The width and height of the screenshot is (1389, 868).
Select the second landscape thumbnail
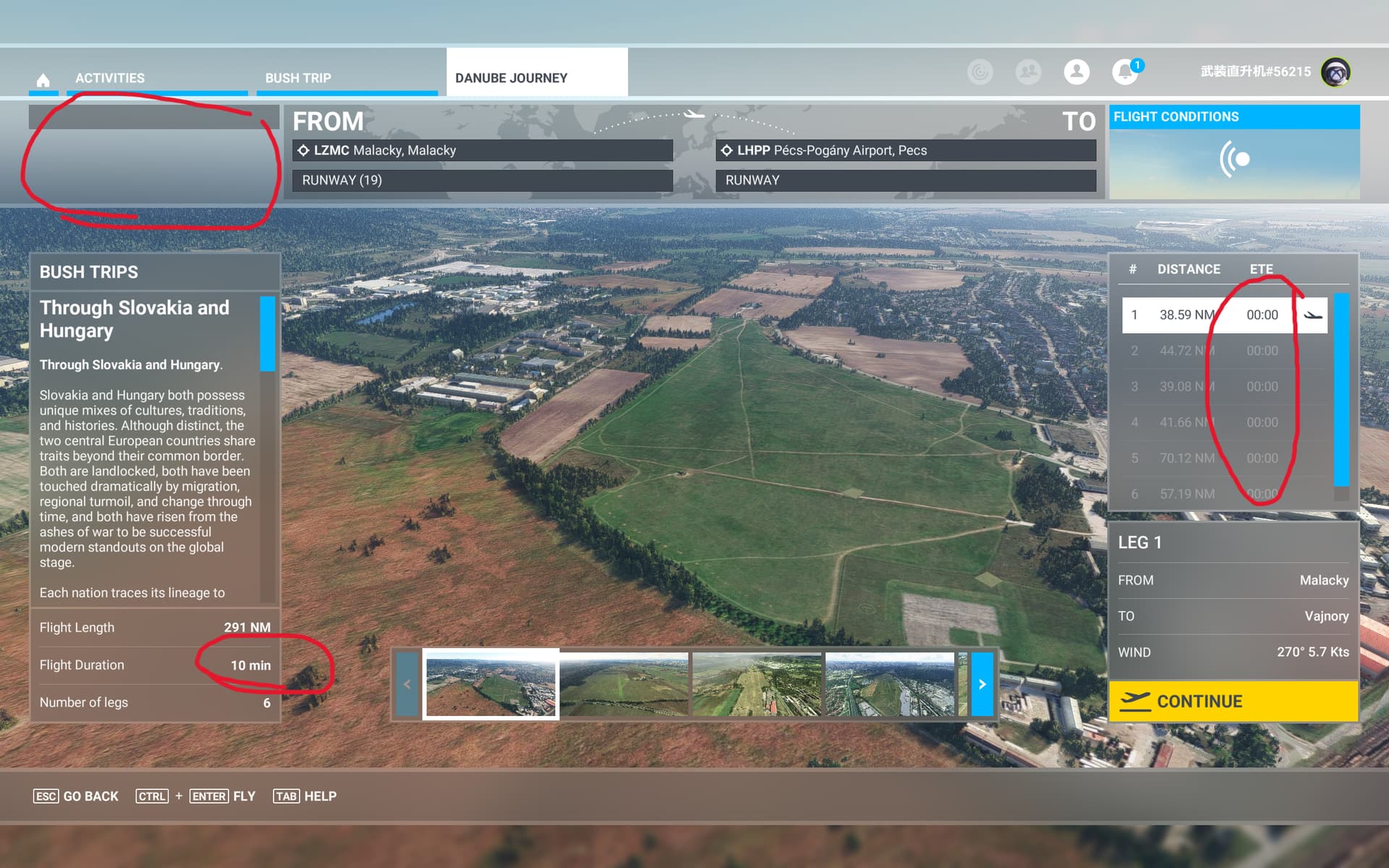pos(625,684)
